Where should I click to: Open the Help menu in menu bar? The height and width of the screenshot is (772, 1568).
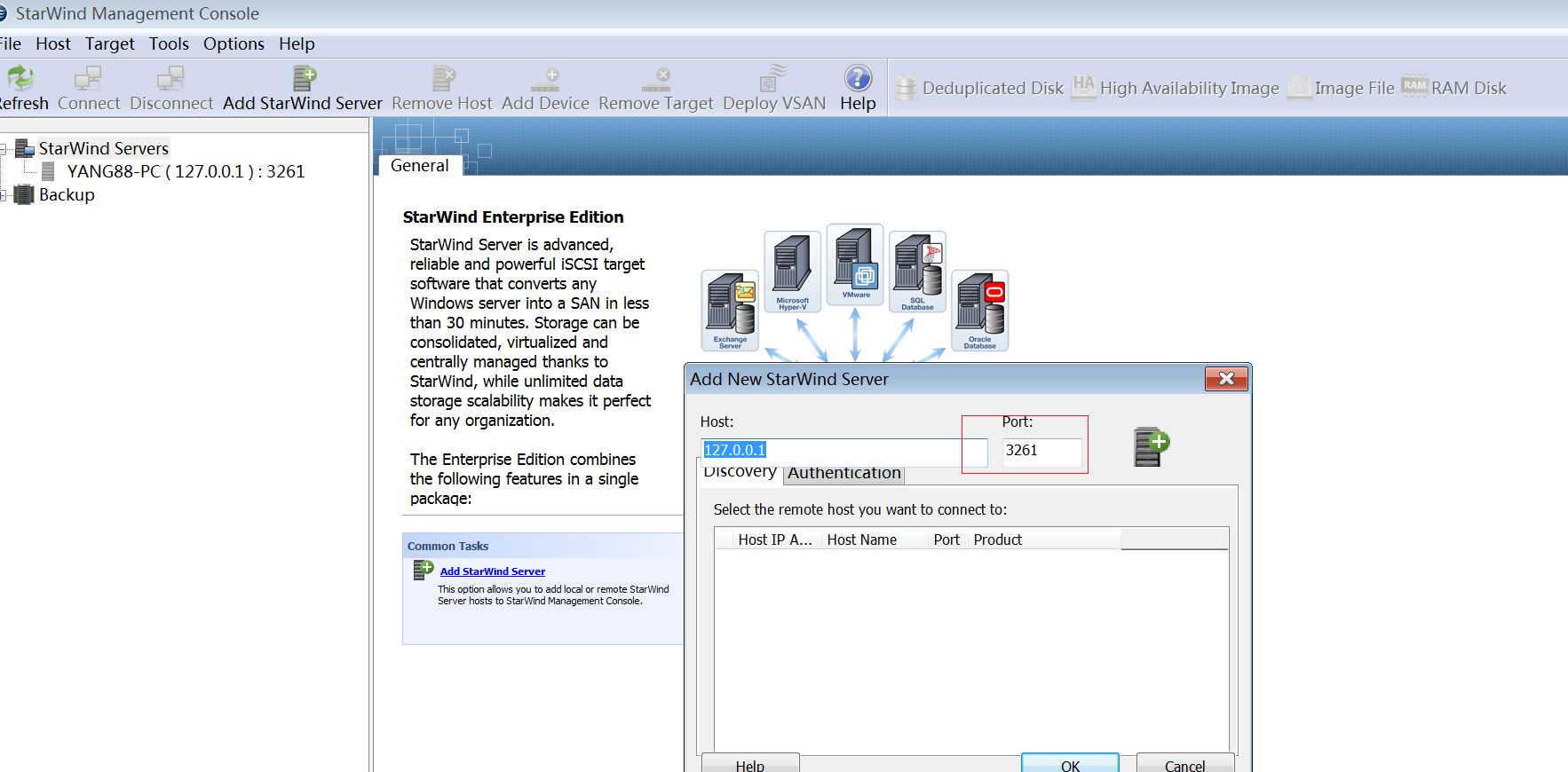click(297, 43)
